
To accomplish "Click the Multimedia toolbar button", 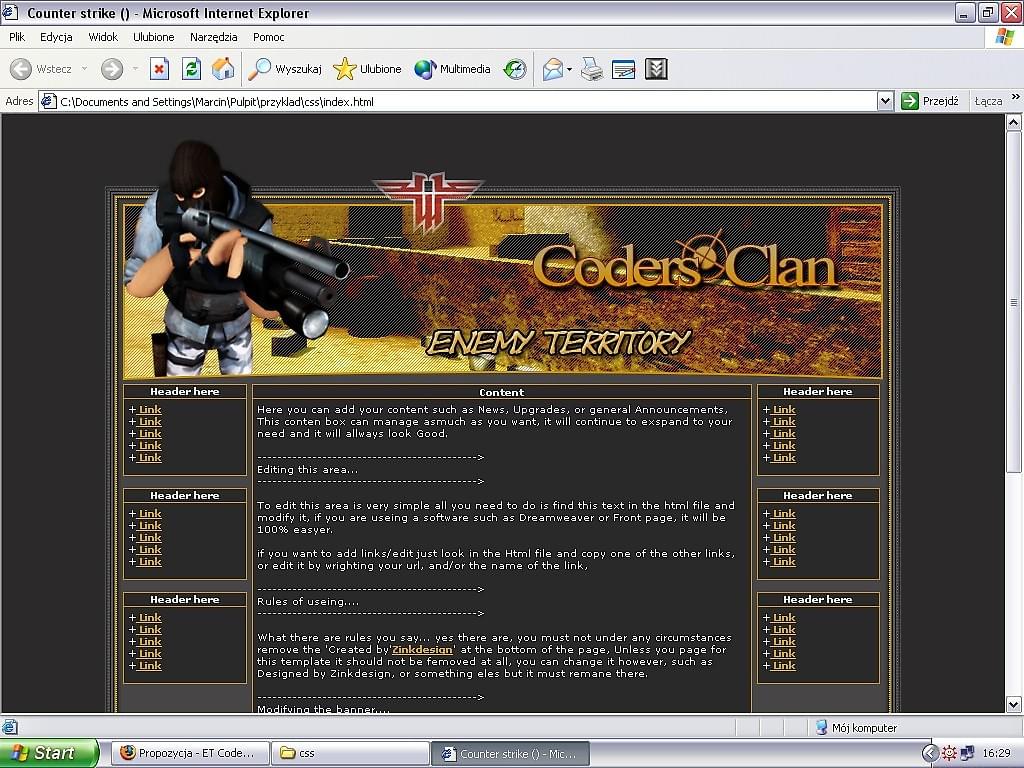I will click(453, 69).
